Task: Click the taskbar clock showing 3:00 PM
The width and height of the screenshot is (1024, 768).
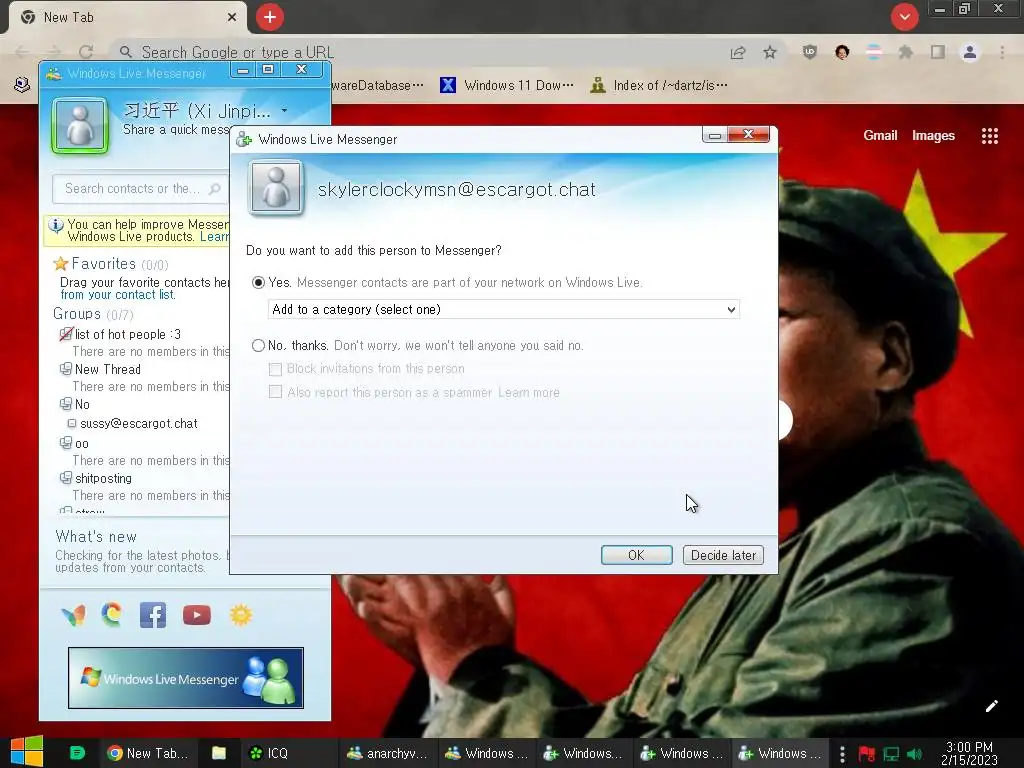Action: pos(969,753)
